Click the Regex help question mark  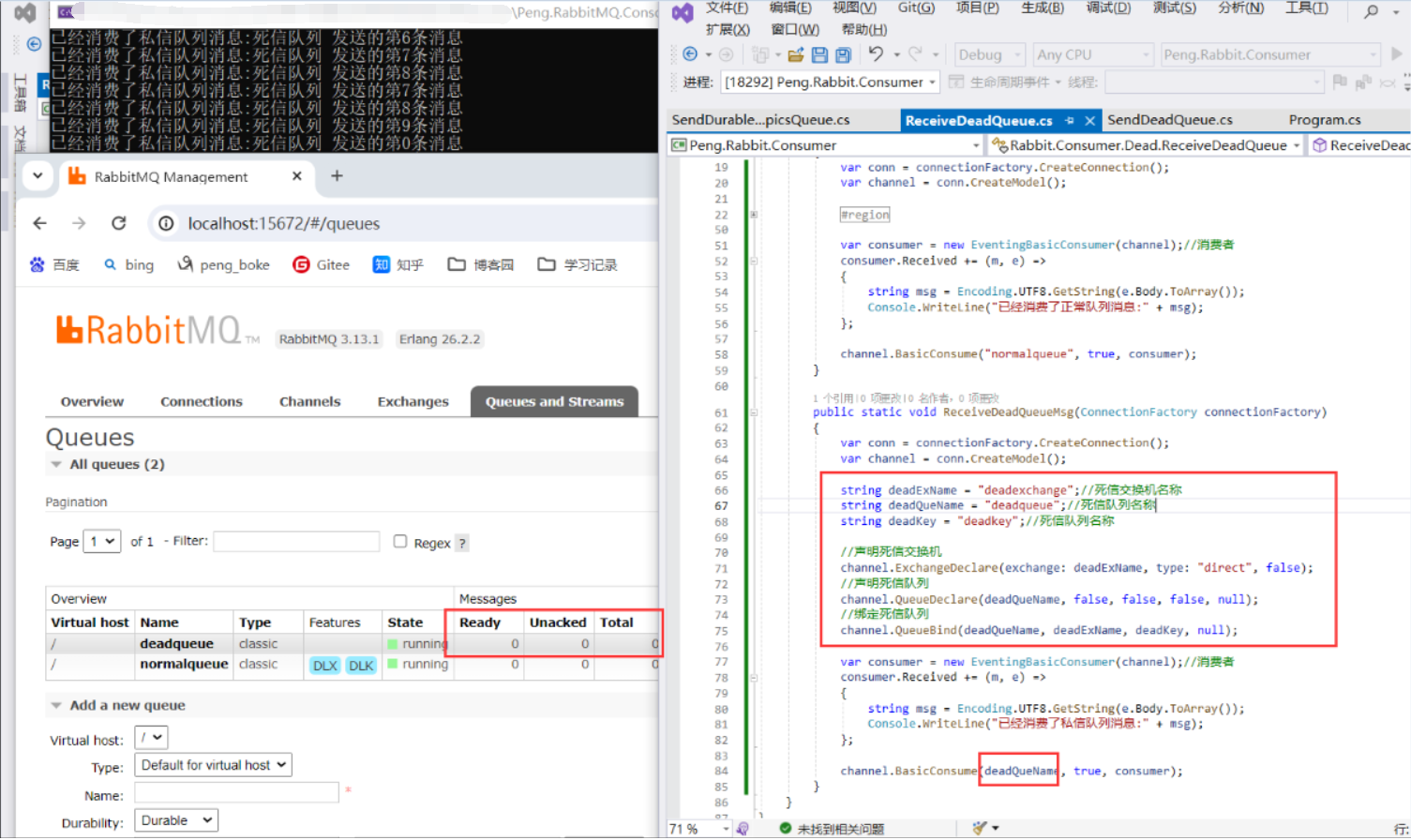coord(462,543)
